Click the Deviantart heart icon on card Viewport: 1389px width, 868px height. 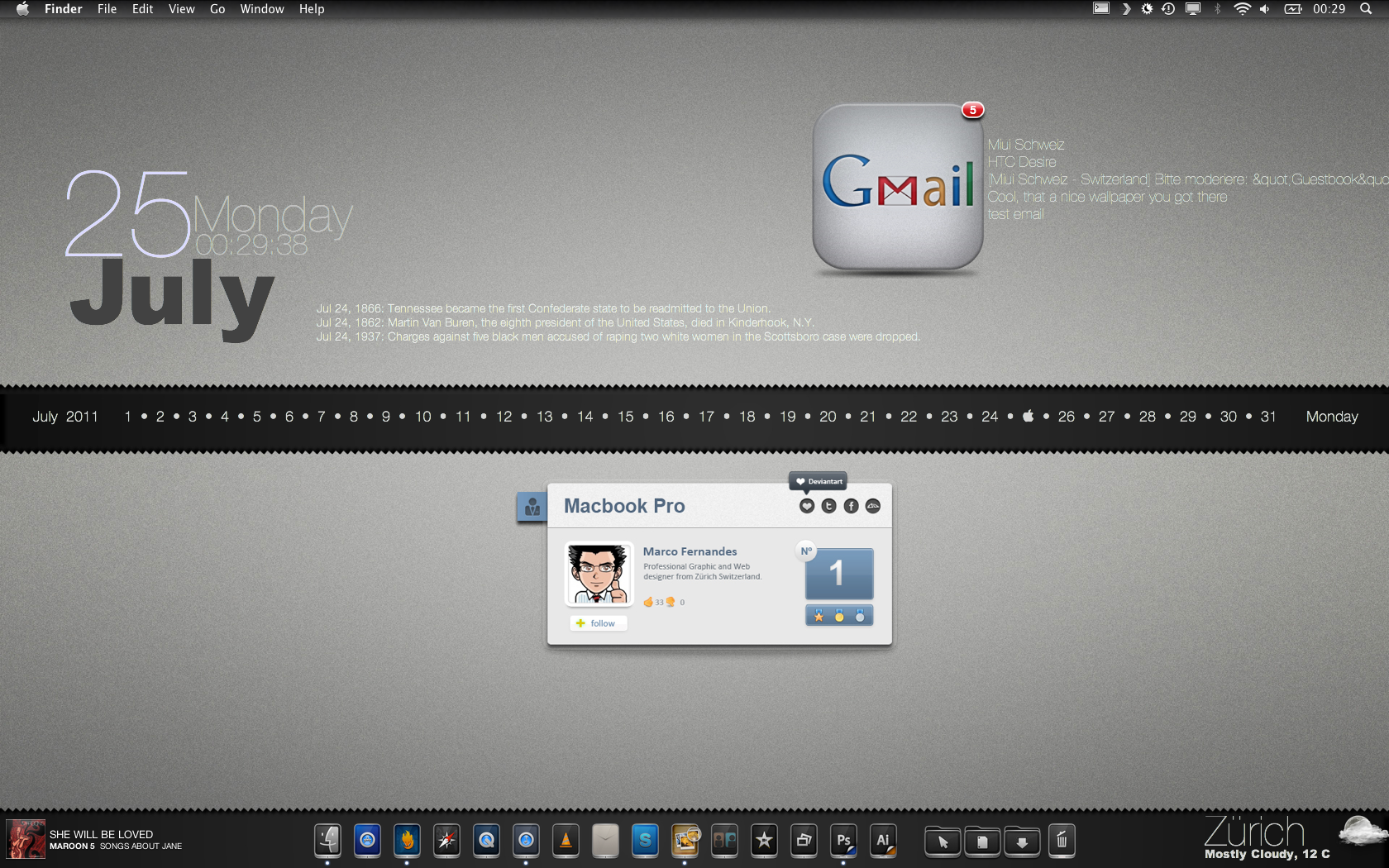click(x=807, y=506)
